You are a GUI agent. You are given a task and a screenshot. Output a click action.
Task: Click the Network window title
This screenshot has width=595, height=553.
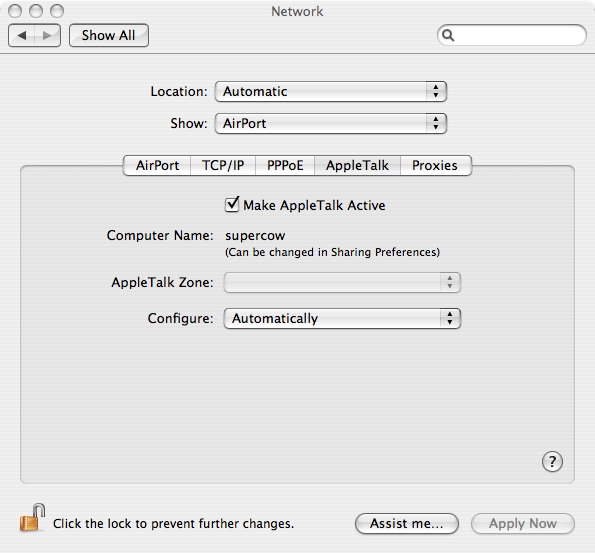click(x=297, y=11)
